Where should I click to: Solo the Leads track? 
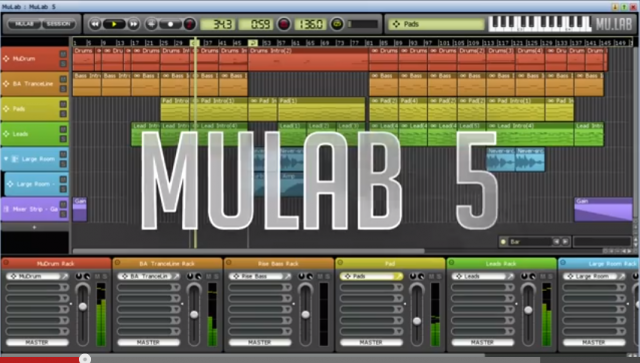coord(63,139)
